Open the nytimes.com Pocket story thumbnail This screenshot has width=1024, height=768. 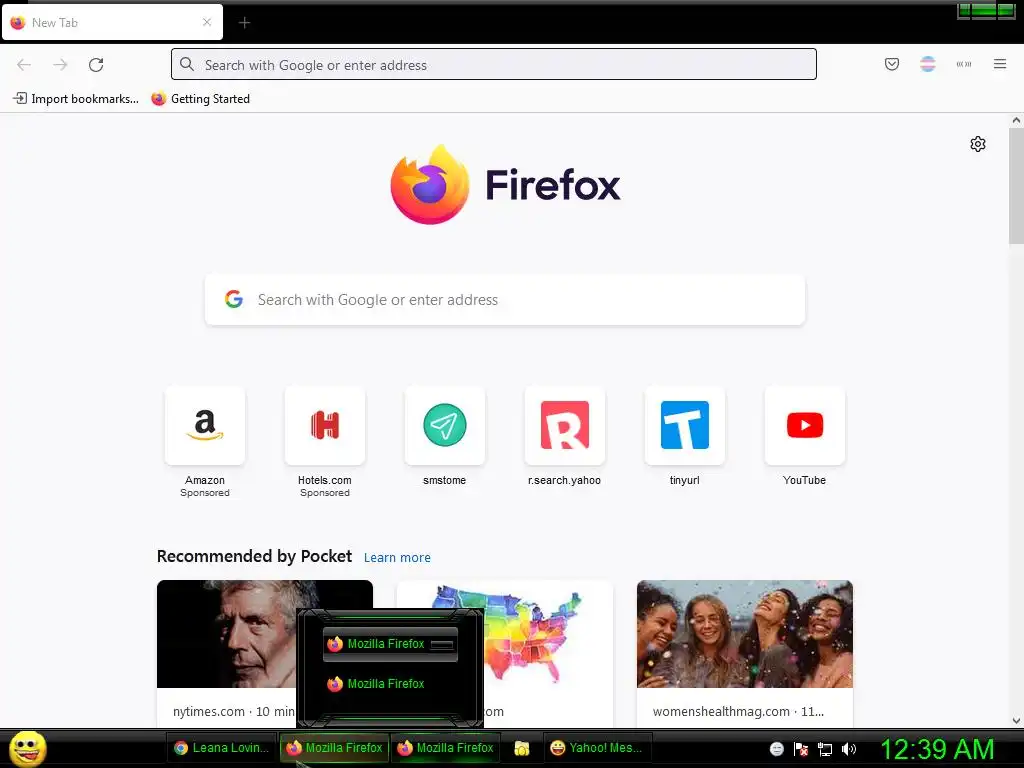(227, 633)
